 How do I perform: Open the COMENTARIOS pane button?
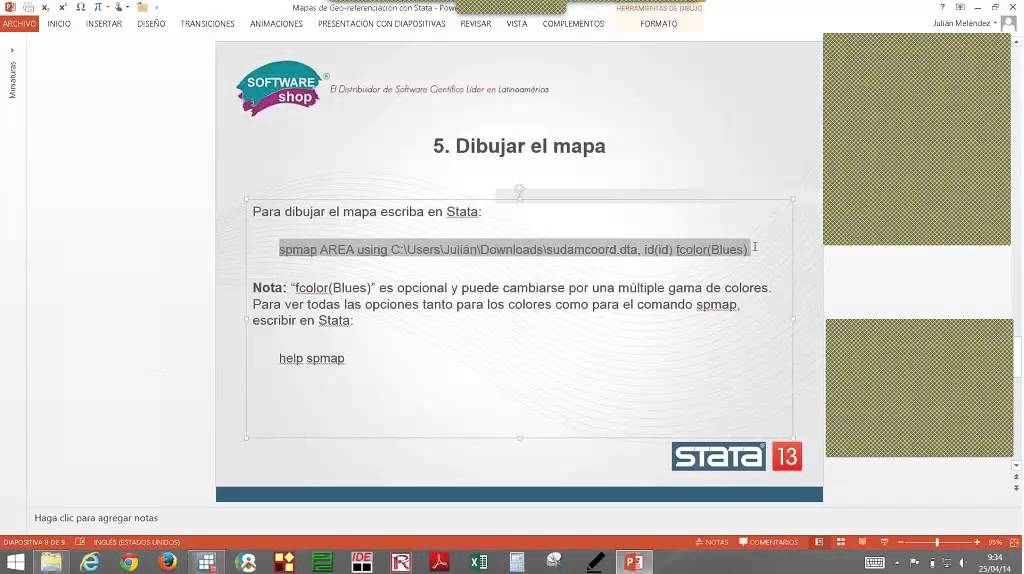point(769,542)
